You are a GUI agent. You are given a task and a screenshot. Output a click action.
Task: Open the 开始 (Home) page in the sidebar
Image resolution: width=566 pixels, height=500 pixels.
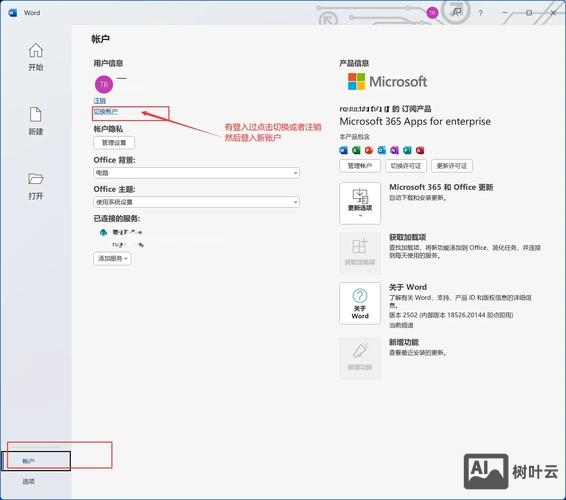(36, 57)
